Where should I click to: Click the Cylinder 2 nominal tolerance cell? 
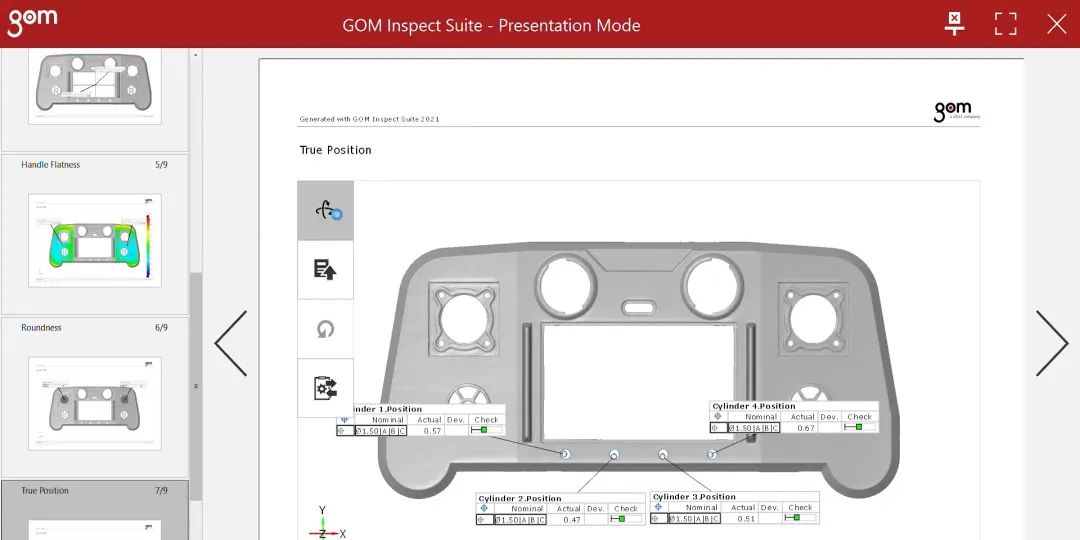(521, 519)
